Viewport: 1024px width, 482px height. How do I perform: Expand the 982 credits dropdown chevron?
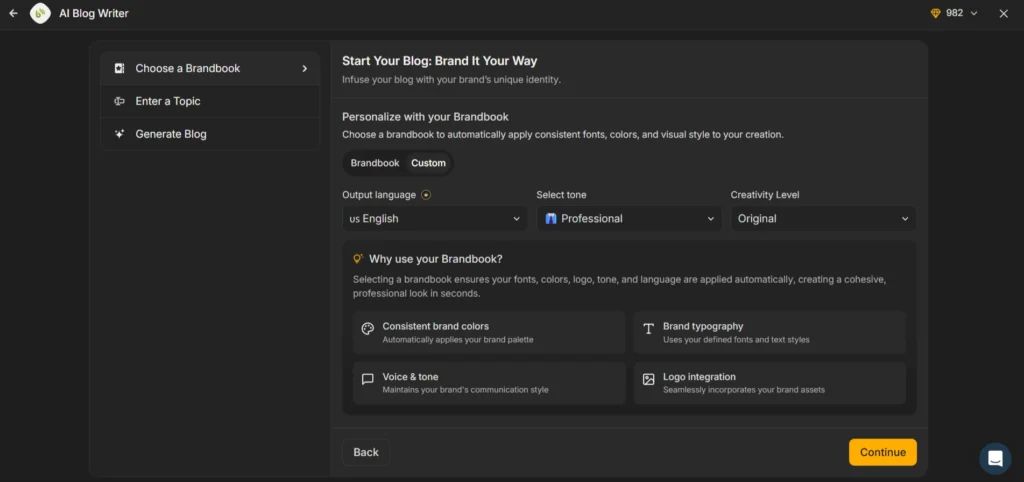coord(974,13)
